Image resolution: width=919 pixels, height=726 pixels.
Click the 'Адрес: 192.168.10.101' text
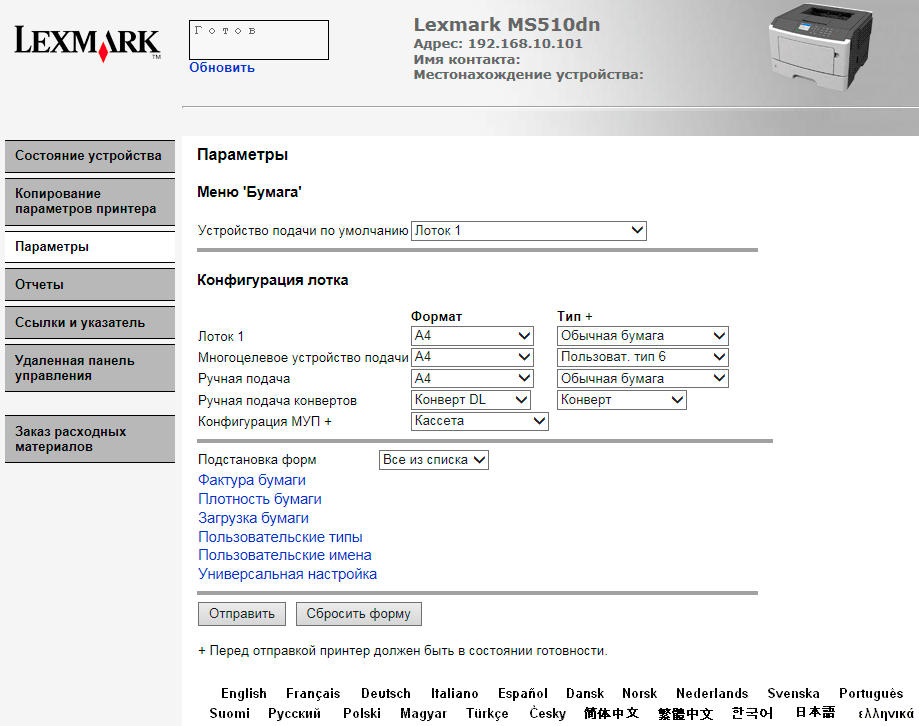pos(498,44)
